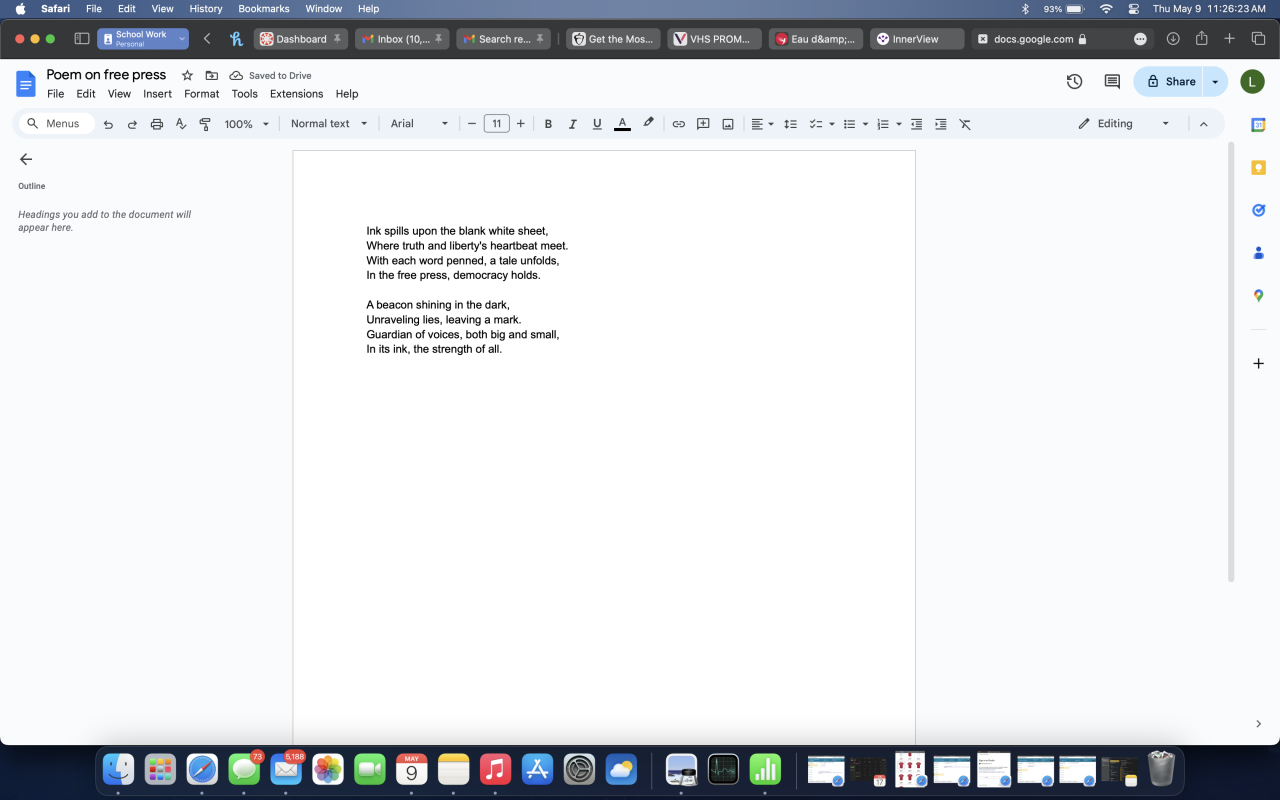This screenshot has width=1280, height=800.
Task: Open Google Tasks in side panel
Action: click(x=1259, y=210)
